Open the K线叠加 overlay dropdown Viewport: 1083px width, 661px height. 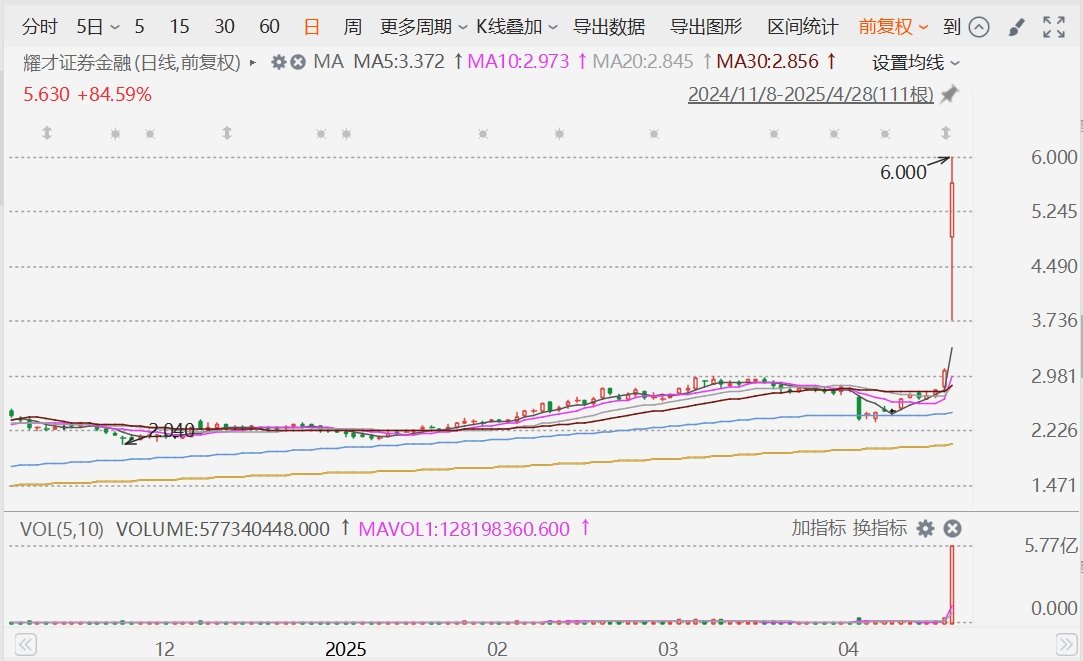click(x=516, y=27)
